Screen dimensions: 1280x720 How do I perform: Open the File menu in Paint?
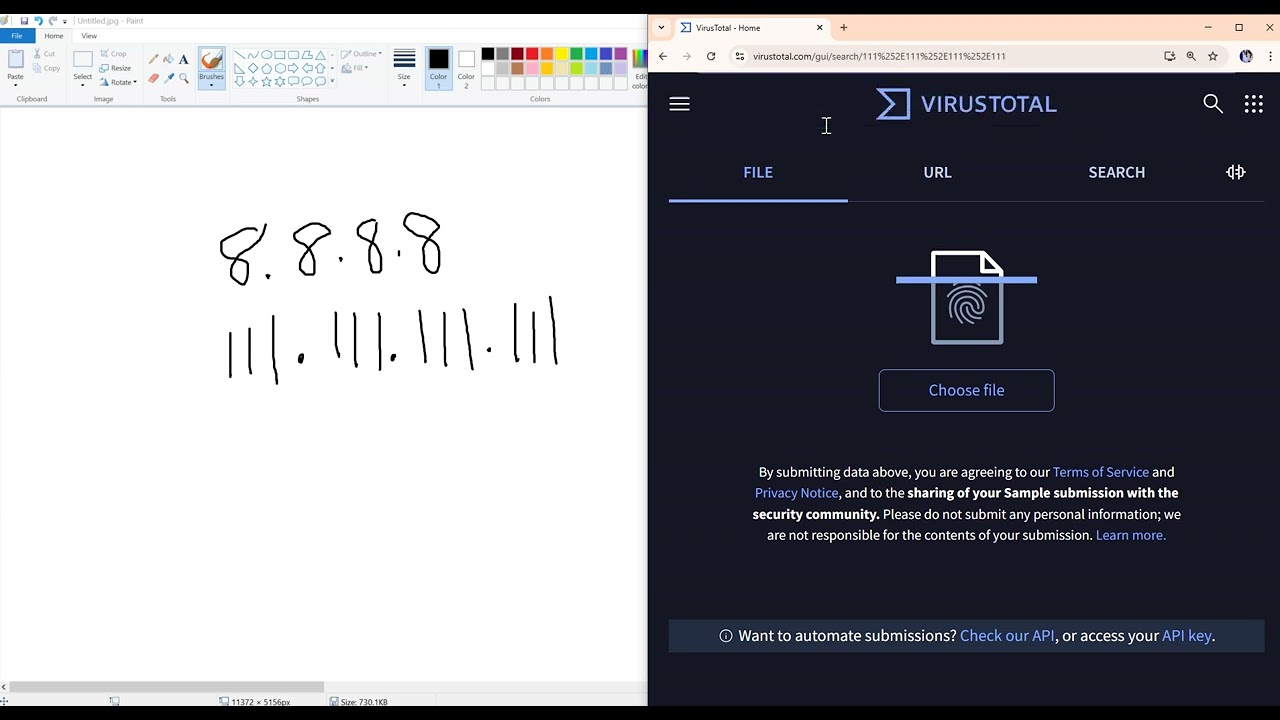[x=17, y=36]
